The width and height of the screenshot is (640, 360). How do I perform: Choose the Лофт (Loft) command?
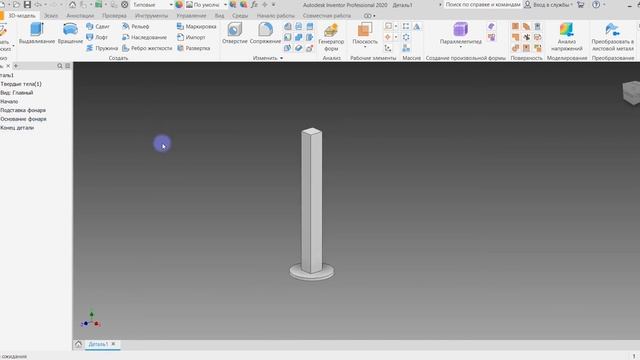point(97,37)
